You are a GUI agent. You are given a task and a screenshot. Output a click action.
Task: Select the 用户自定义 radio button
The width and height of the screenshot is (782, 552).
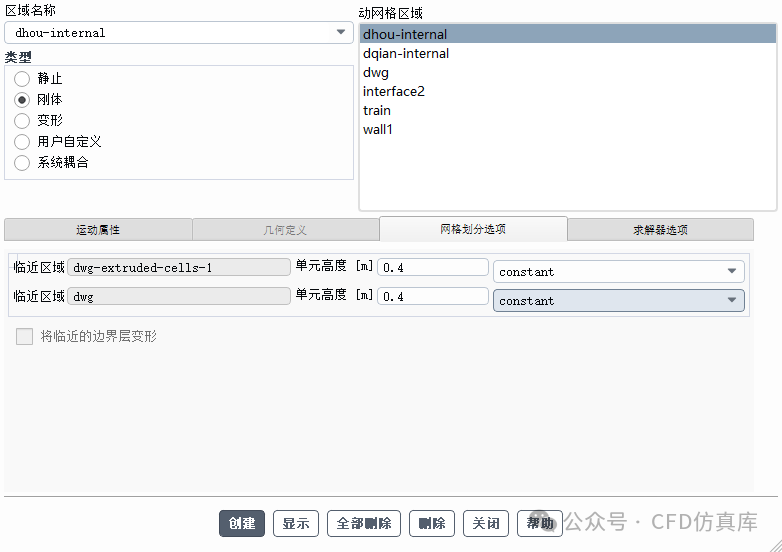click(22, 142)
